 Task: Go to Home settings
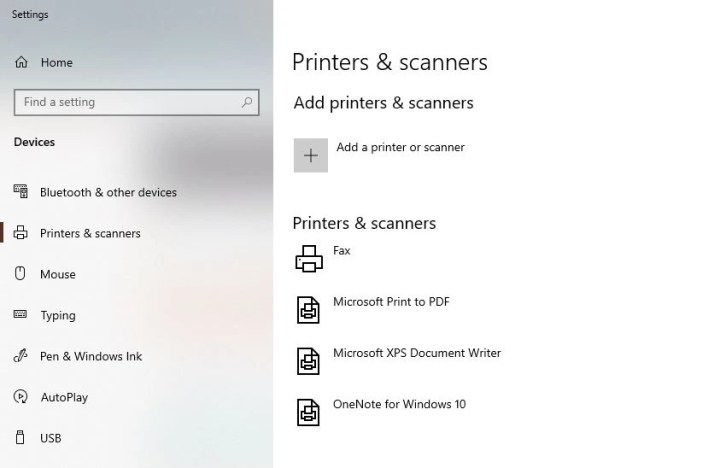click(56, 62)
